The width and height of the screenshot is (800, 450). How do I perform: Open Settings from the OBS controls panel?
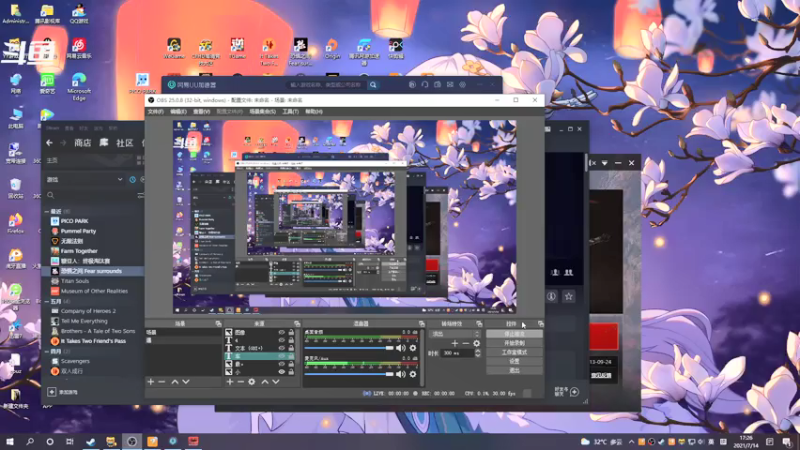click(x=514, y=361)
